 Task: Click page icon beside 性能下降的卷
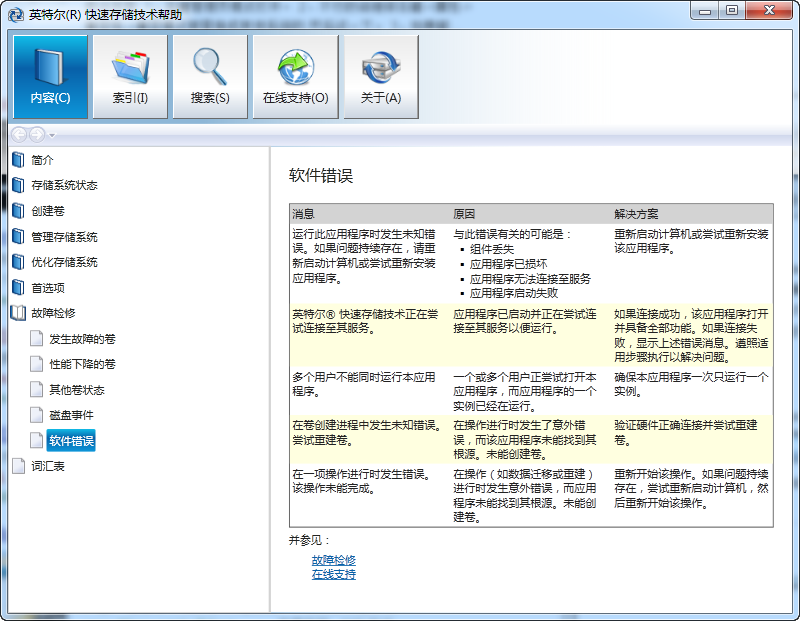coord(36,364)
